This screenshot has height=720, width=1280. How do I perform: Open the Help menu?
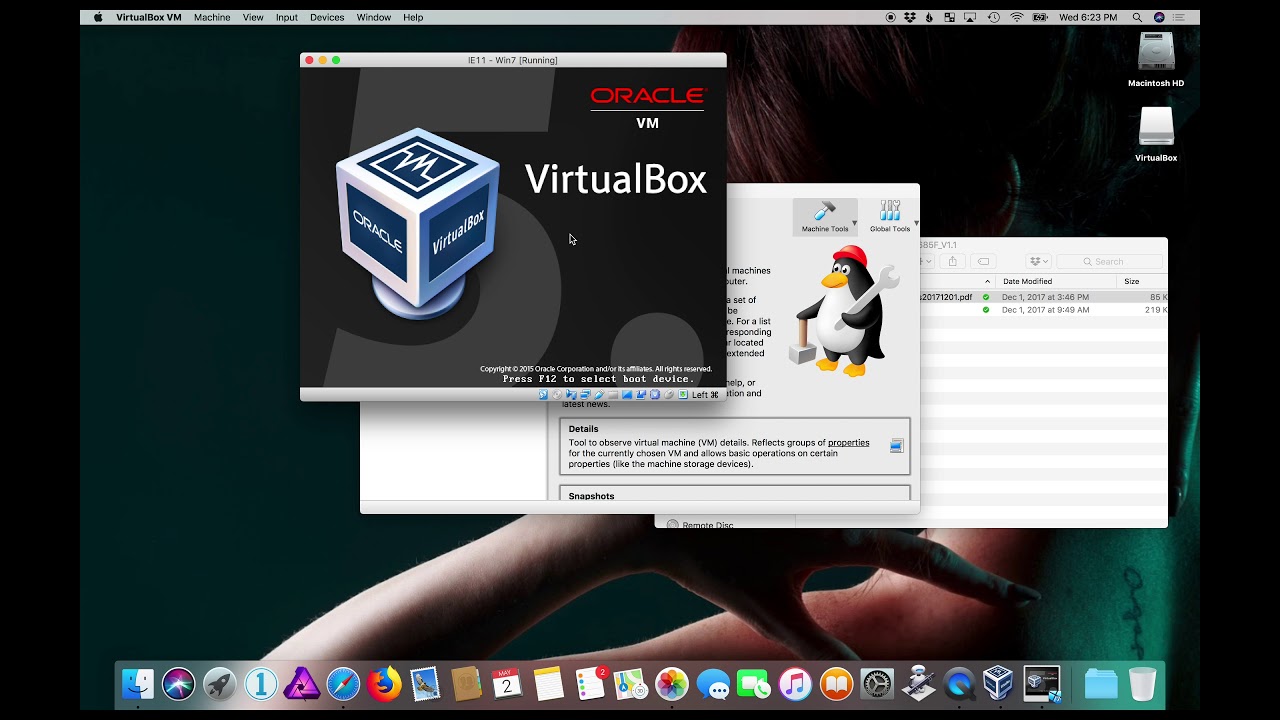[x=413, y=17]
